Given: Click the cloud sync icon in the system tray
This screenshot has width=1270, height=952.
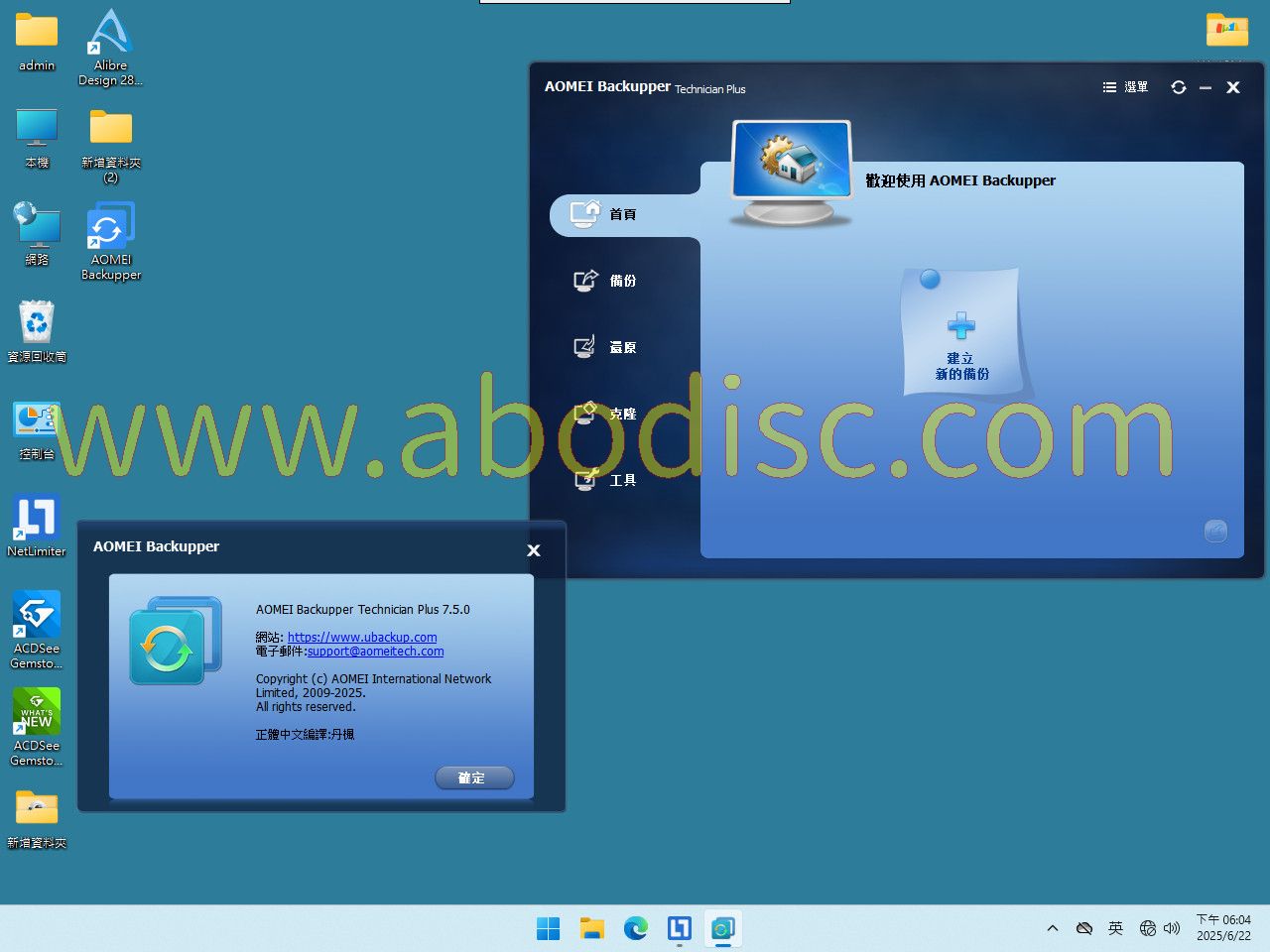Looking at the screenshot, I should coord(1084,928).
